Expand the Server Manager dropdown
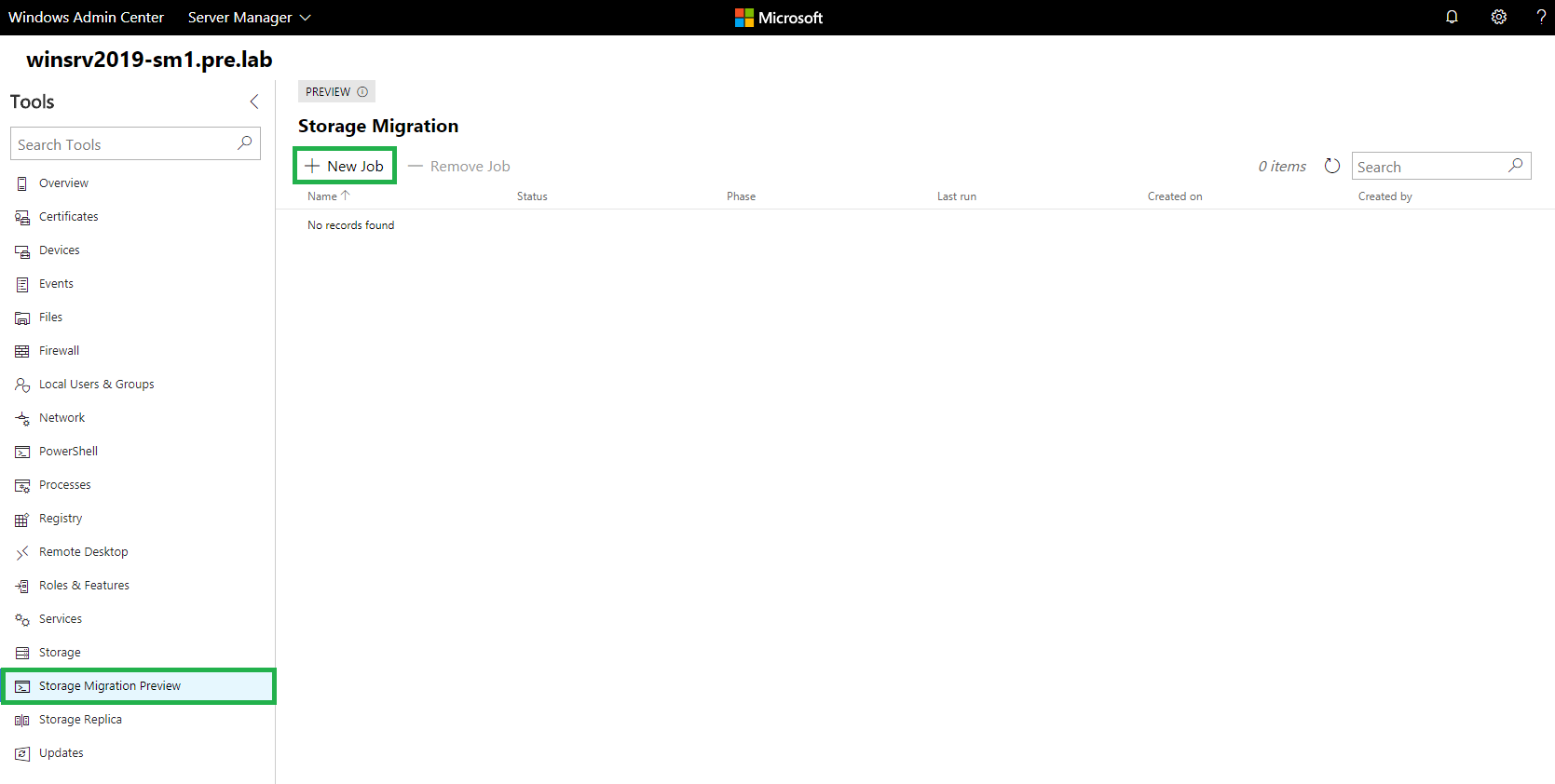 point(249,17)
